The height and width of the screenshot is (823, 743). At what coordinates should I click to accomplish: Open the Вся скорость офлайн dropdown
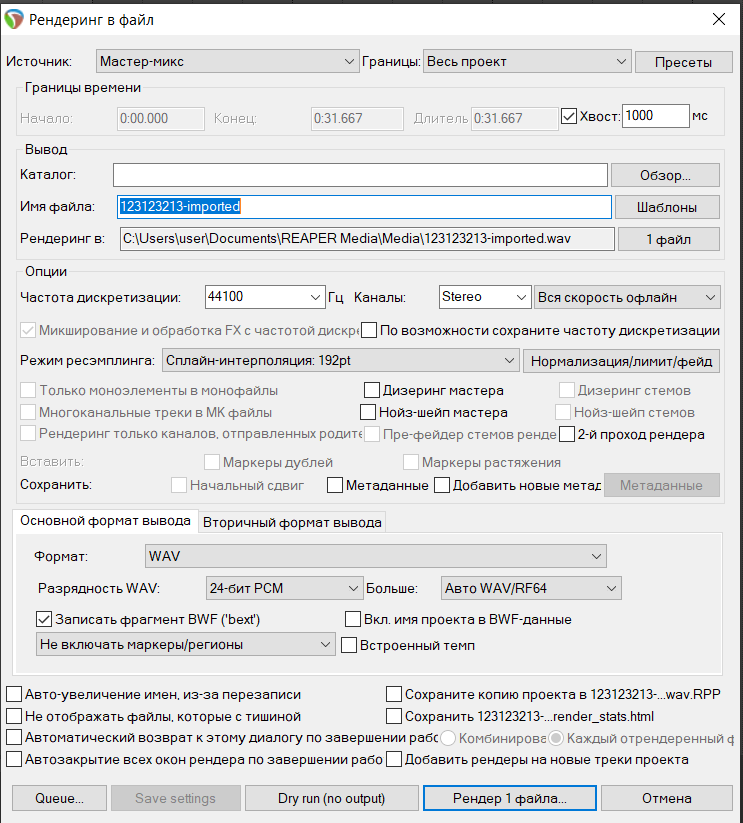click(627, 297)
